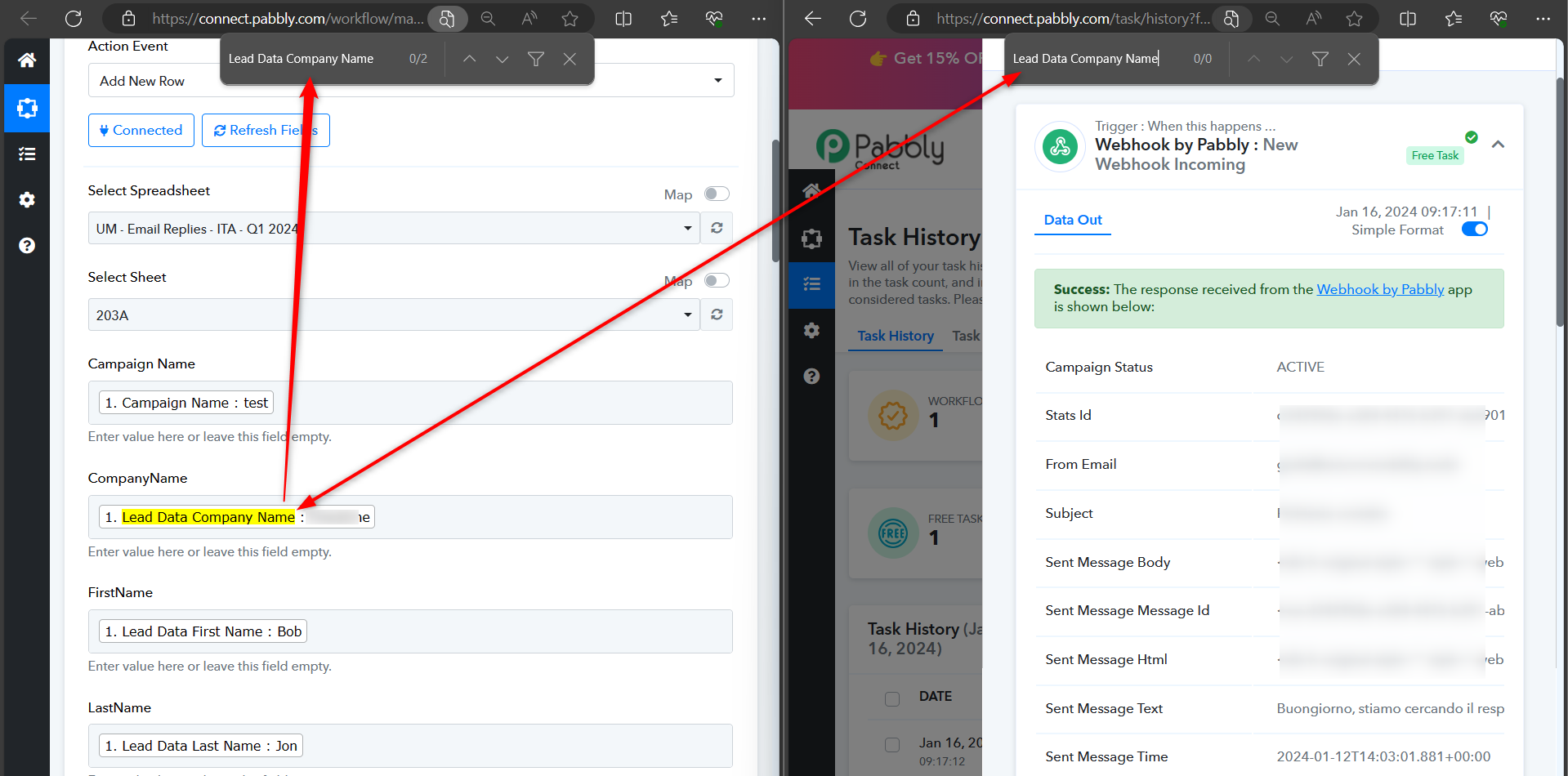
Task: Switch to the Data Out tab
Action: [x=1073, y=220]
